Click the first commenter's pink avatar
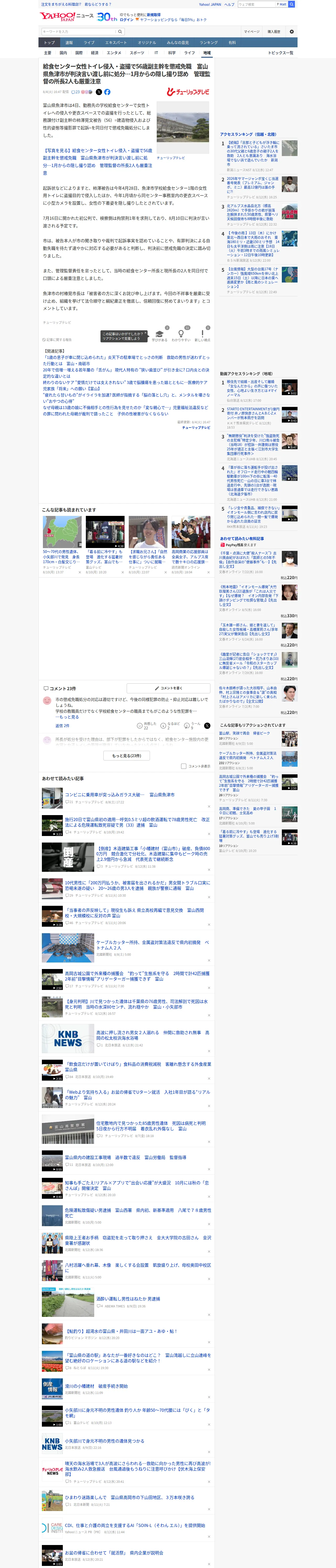The width and height of the screenshot is (336, 1568). 47,701
